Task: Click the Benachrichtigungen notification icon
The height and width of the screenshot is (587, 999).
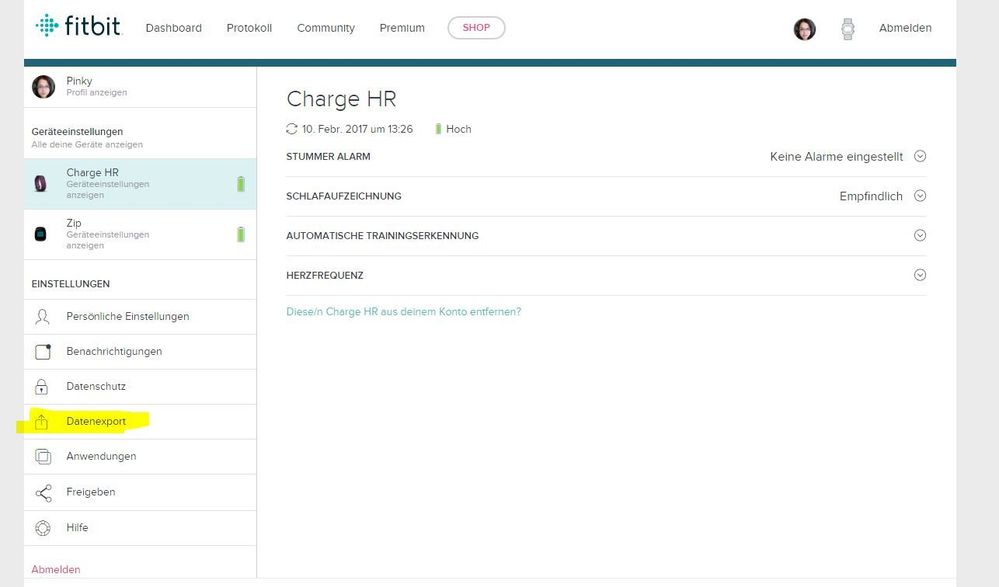Action: pyautogui.click(x=43, y=352)
